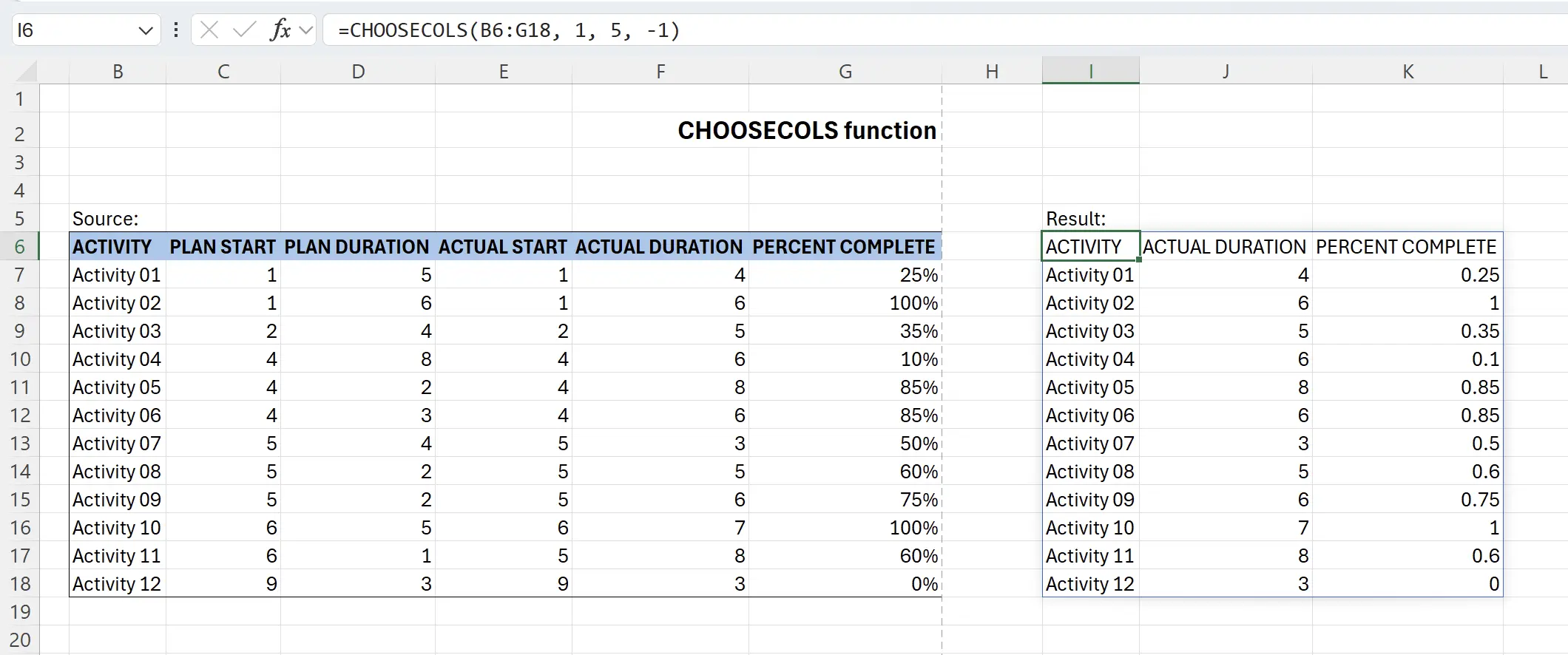Screen dimensions: 1568x655
Task: Select result 'ACTUAL DURATION' header in column J
Action: [x=1226, y=247]
